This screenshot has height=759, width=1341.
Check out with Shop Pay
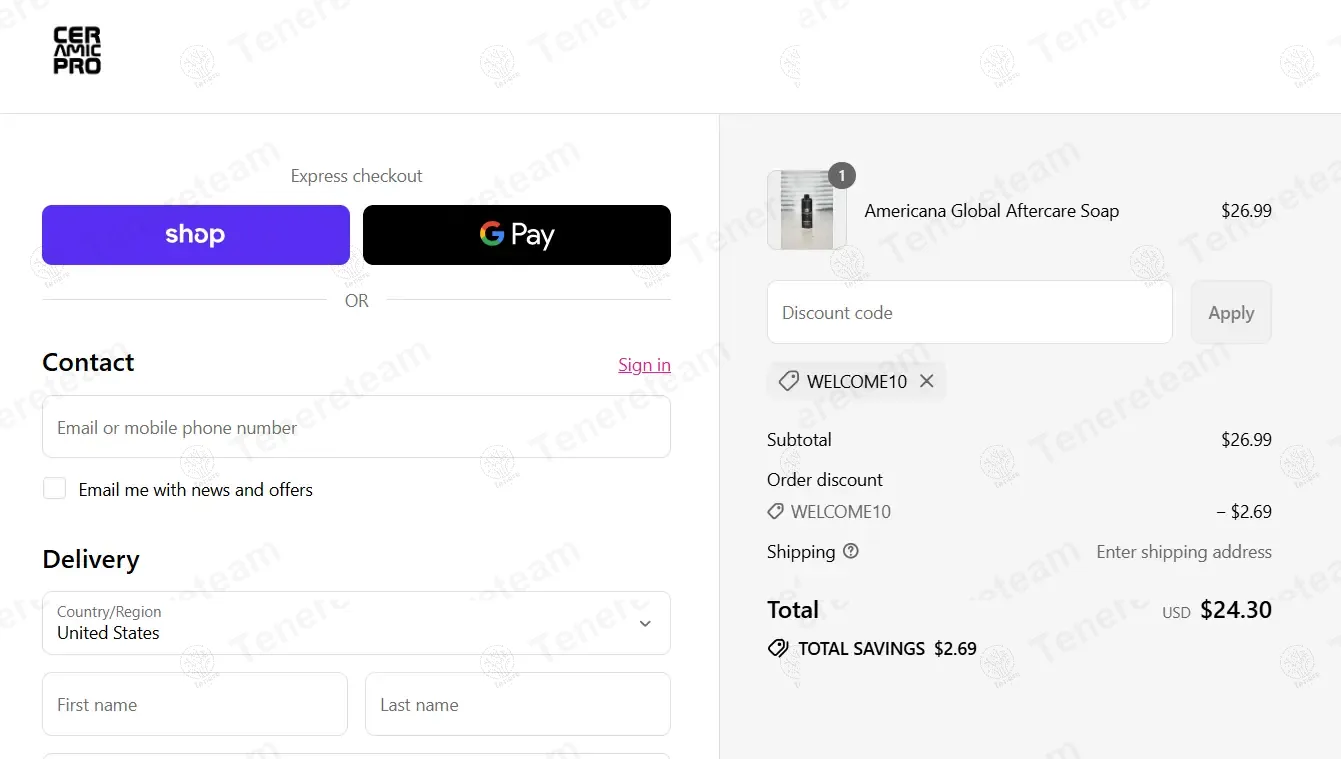[196, 235]
